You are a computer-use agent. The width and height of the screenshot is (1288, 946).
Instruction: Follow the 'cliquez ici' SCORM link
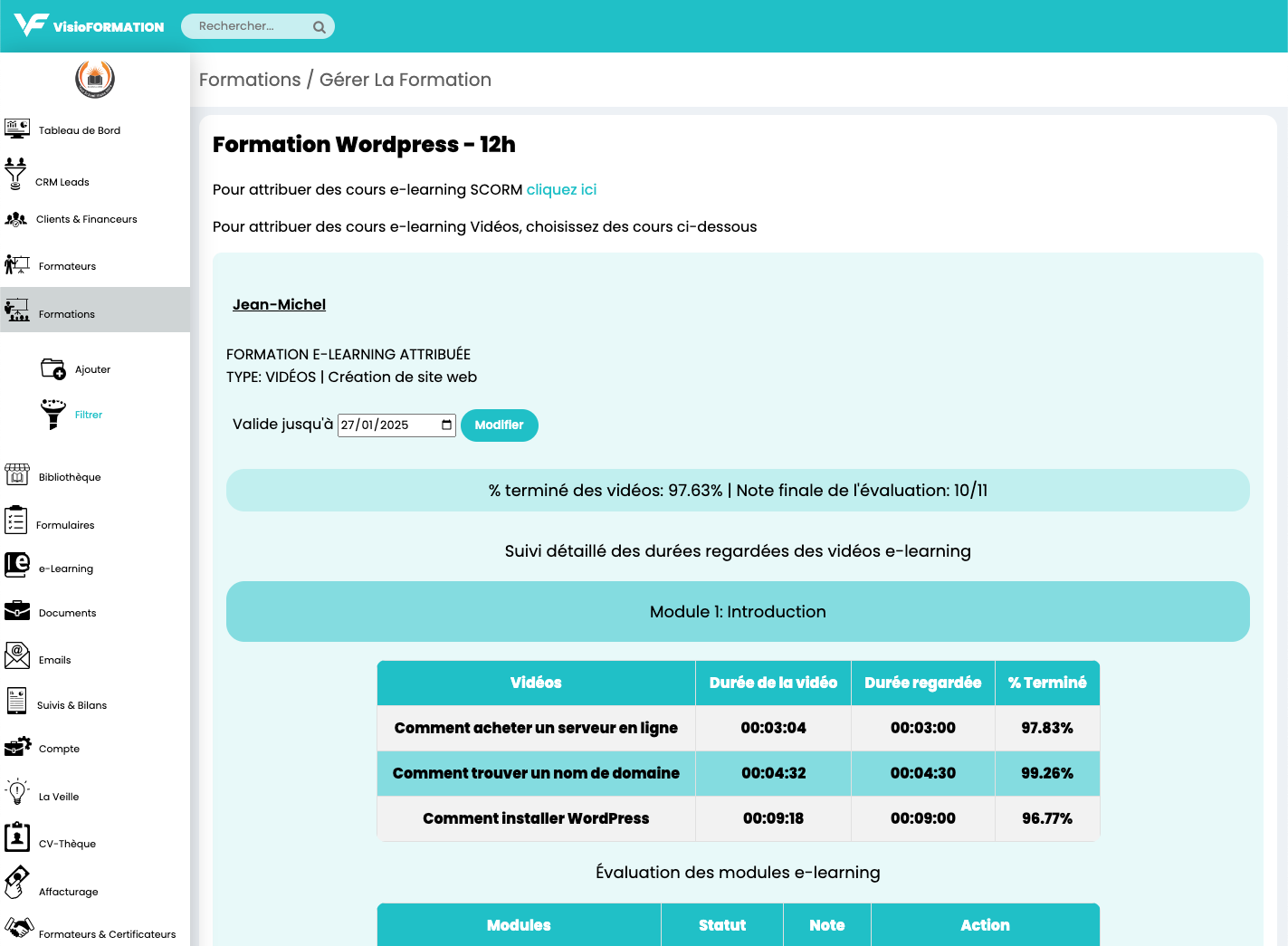[x=561, y=189]
